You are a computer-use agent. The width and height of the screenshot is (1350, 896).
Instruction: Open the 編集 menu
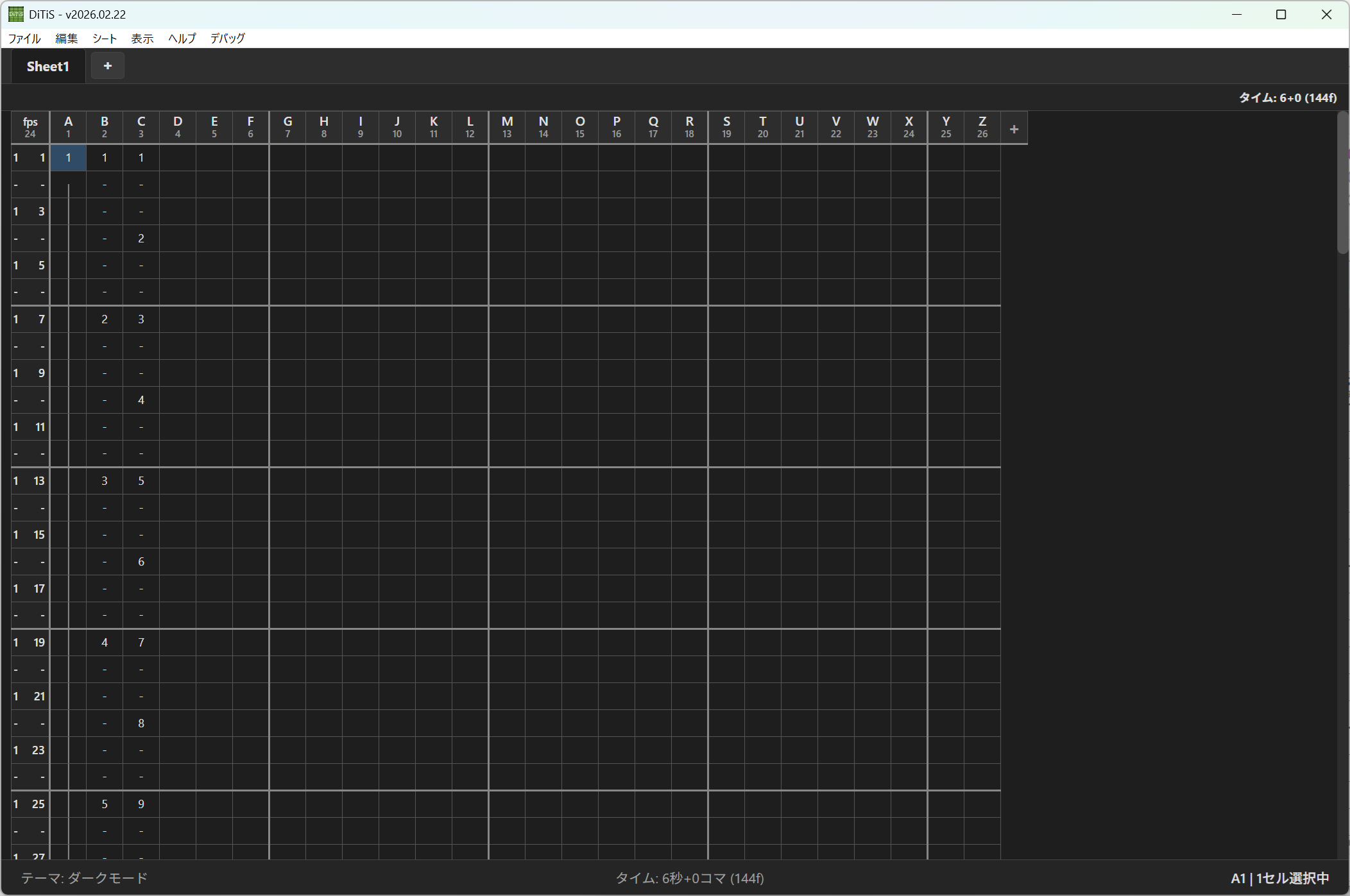(x=66, y=38)
